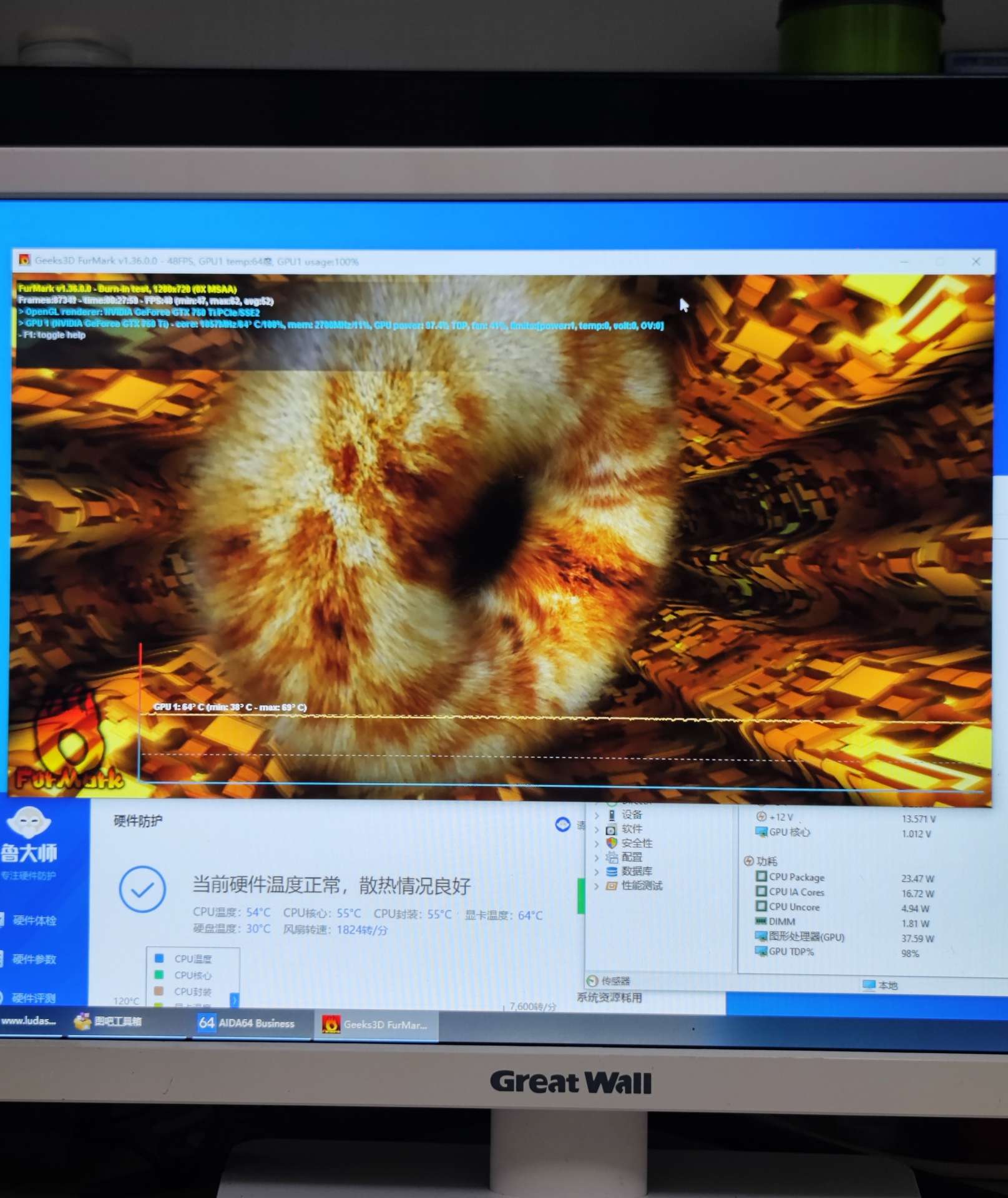Image resolution: width=1008 pixels, height=1198 pixels.
Task: Click the CPU Package chip icon
Action: click(761, 876)
